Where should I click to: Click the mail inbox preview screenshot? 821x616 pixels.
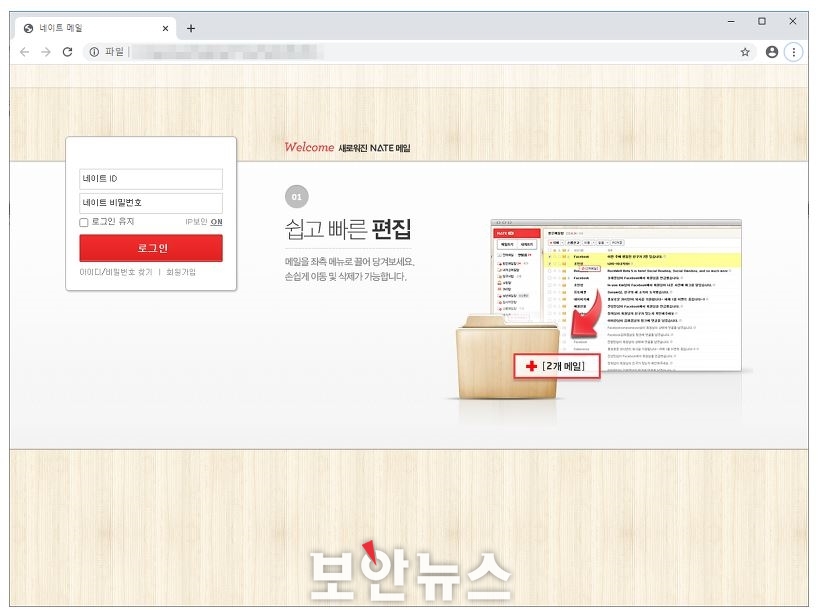click(616, 296)
